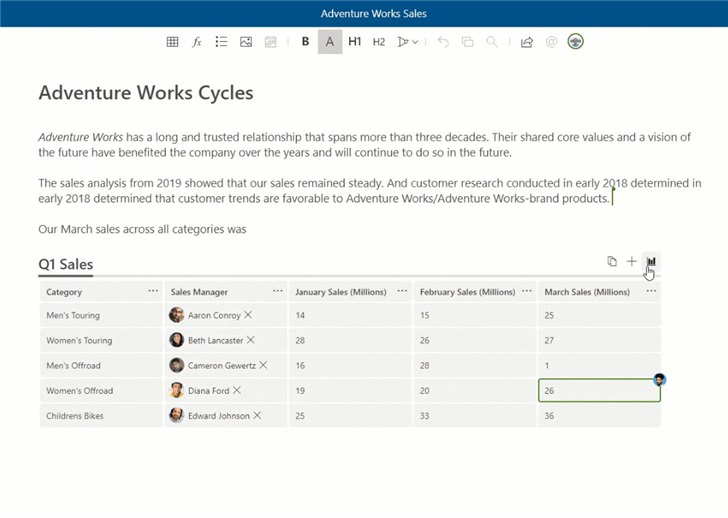Open Sales Manager column options menu
The height and width of the screenshot is (518, 728).
click(277, 291)
